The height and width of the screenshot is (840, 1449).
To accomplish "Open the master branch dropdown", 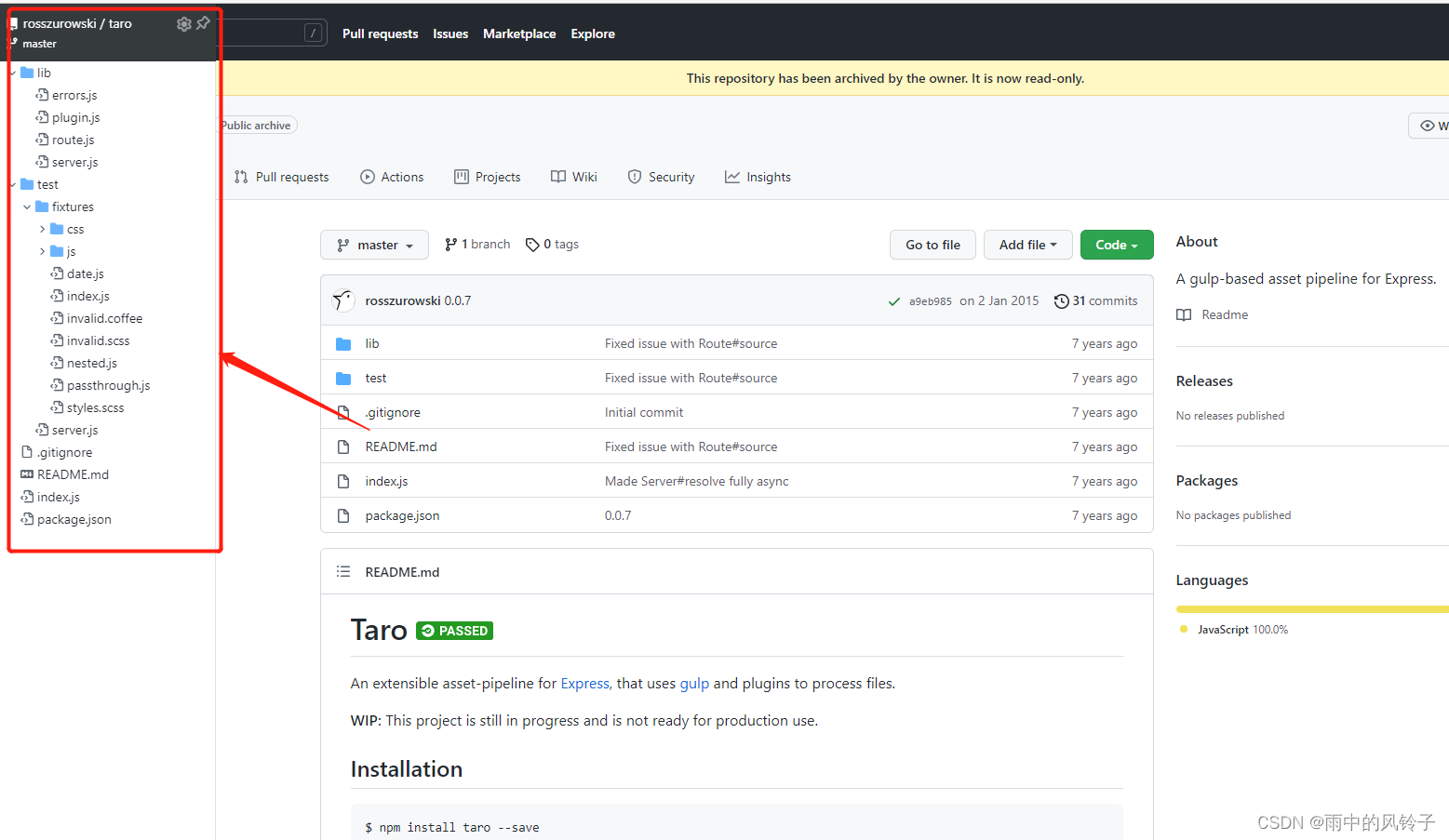I will tap(374, 245).
